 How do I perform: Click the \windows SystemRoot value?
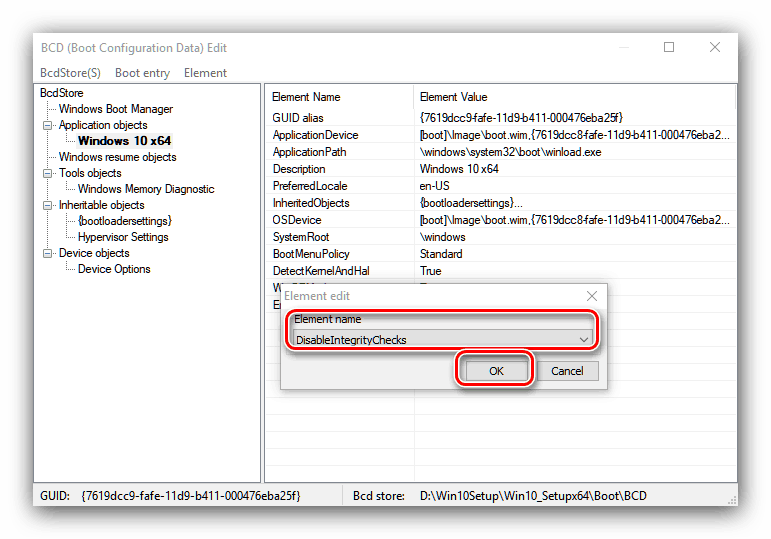442,237
